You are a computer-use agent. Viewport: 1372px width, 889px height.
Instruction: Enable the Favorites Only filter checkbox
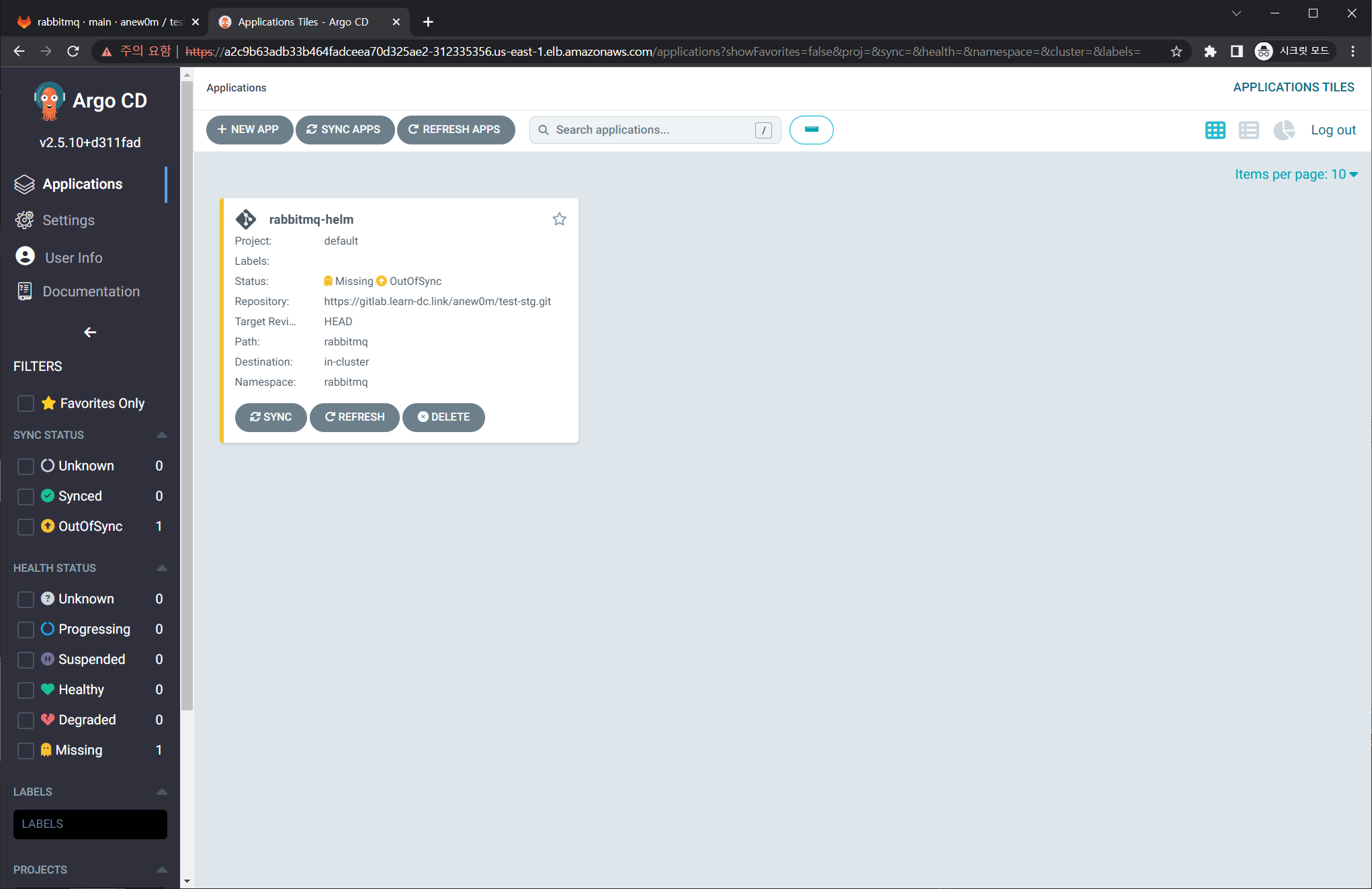click(26, 403)
